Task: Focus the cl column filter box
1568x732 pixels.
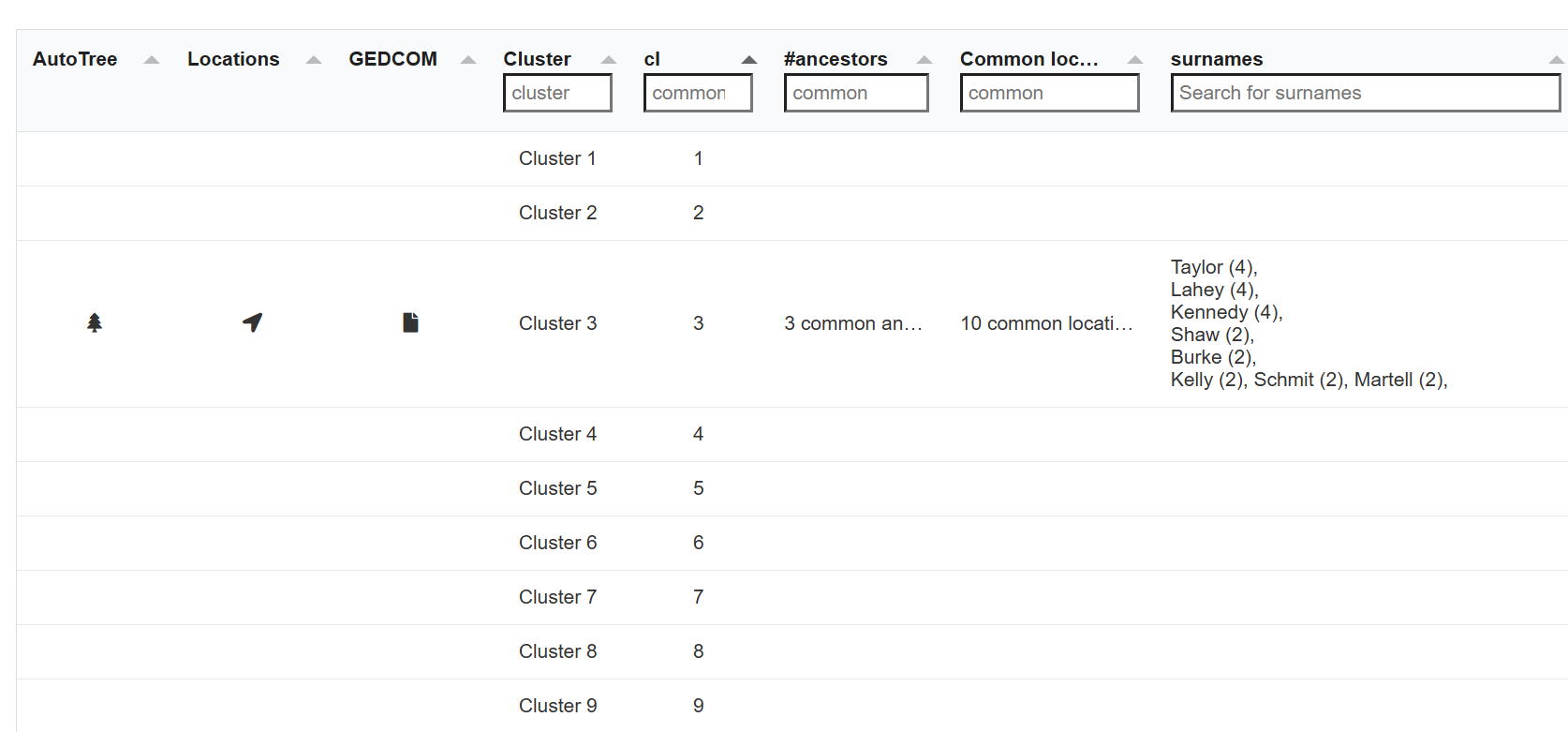Action: (698, 93)
